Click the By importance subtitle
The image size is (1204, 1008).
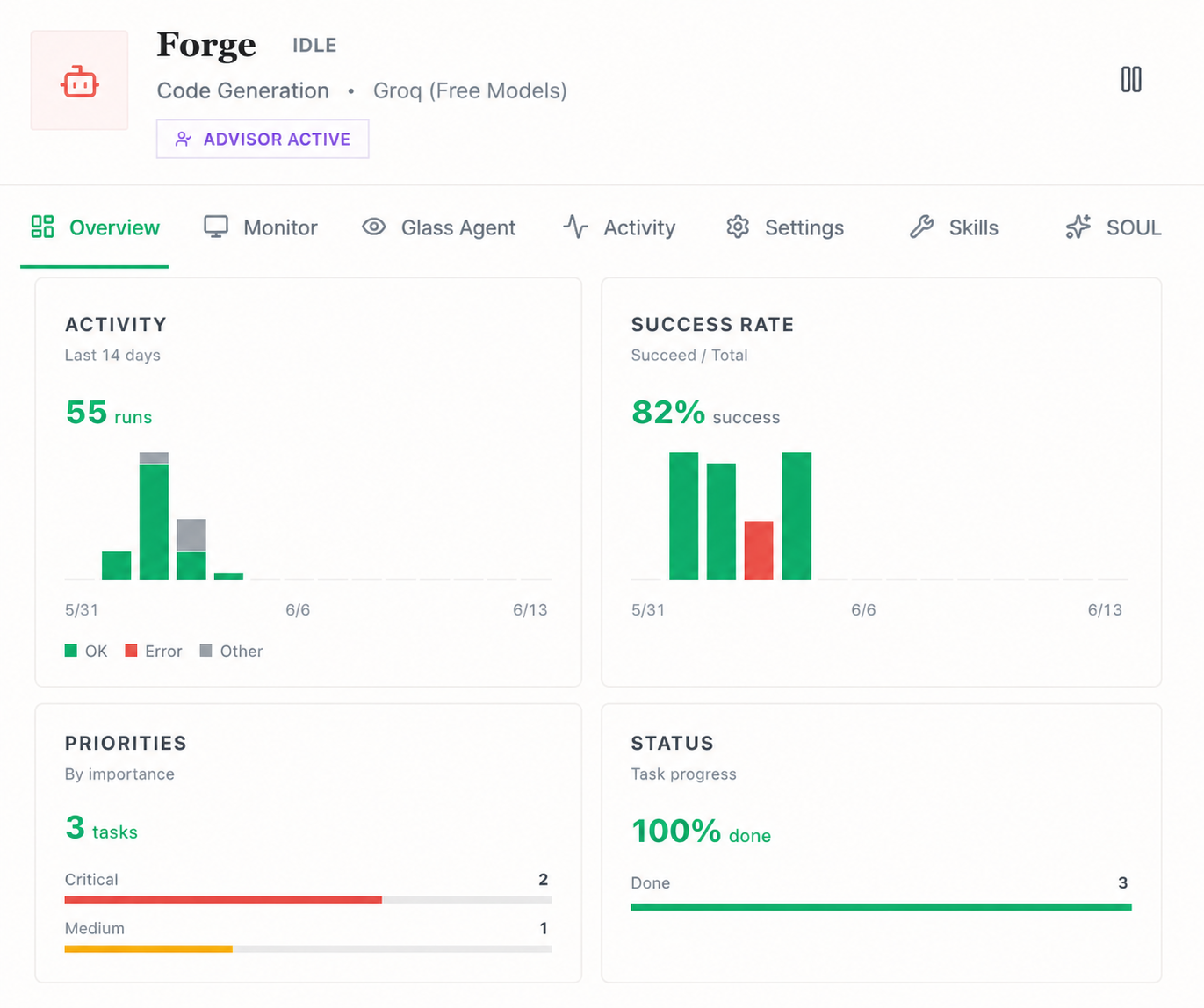point(119,774)
